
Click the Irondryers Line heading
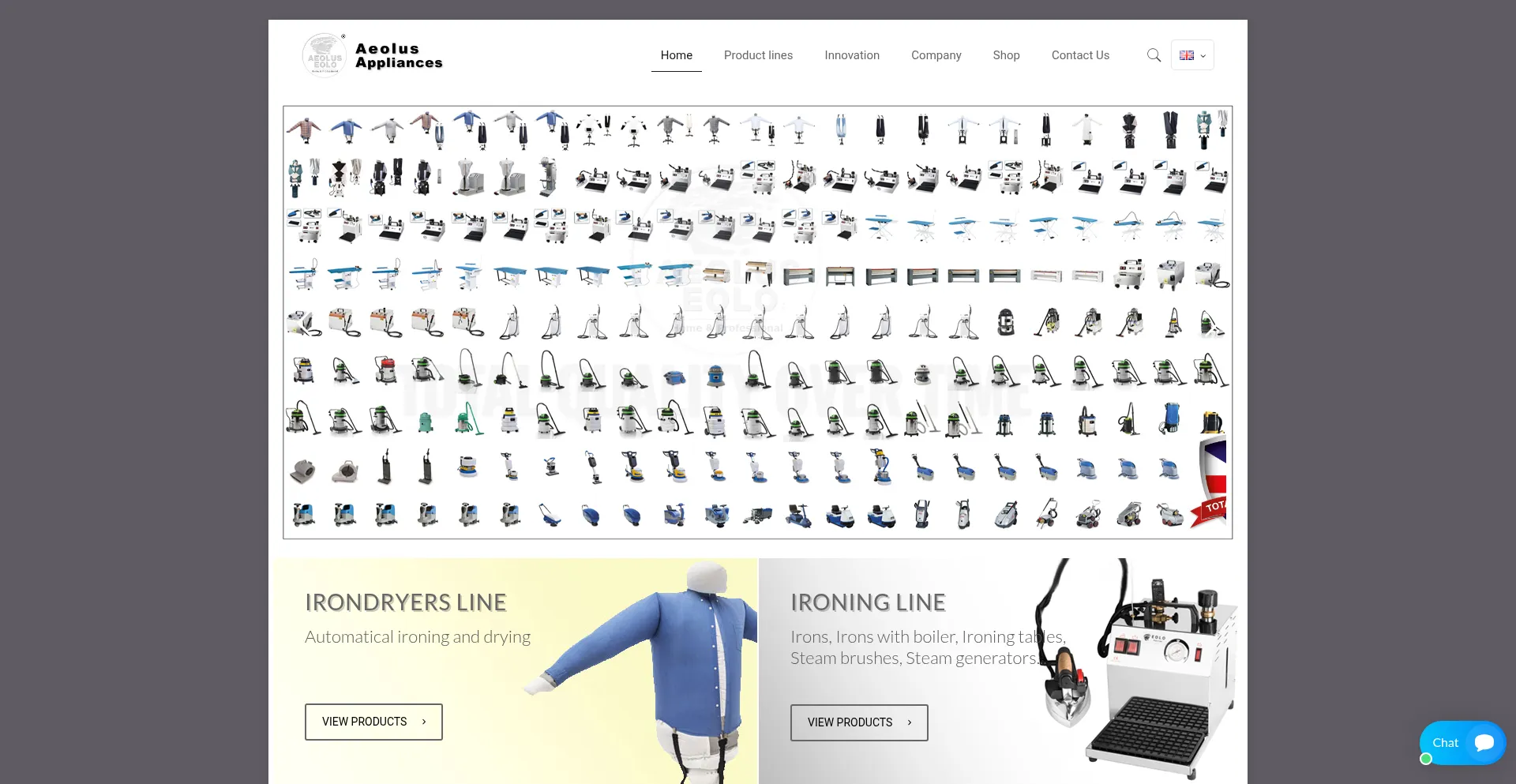(x=405, y=602)
